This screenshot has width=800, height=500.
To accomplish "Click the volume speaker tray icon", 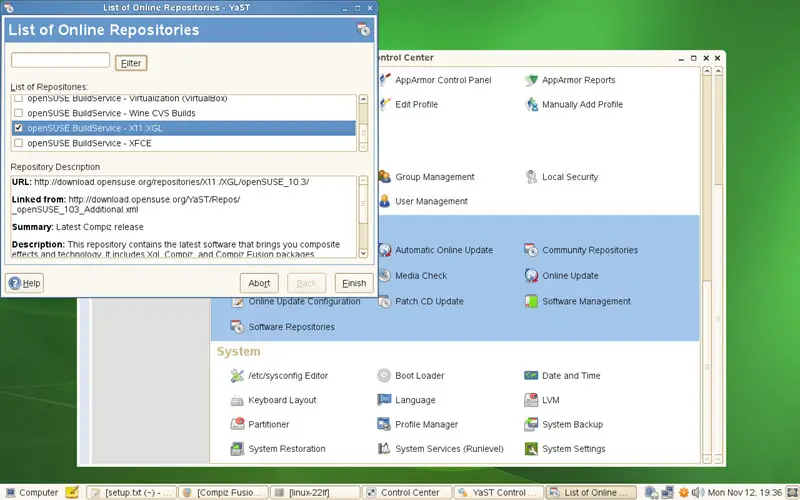I will (x=698, y=492).
